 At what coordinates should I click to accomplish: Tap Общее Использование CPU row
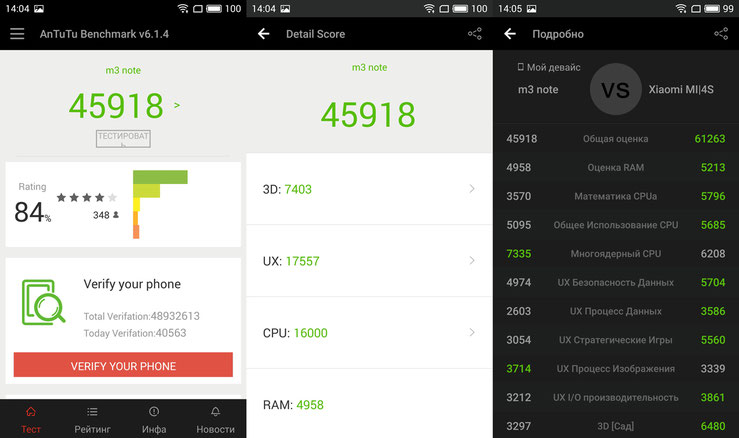click(616, 225)
